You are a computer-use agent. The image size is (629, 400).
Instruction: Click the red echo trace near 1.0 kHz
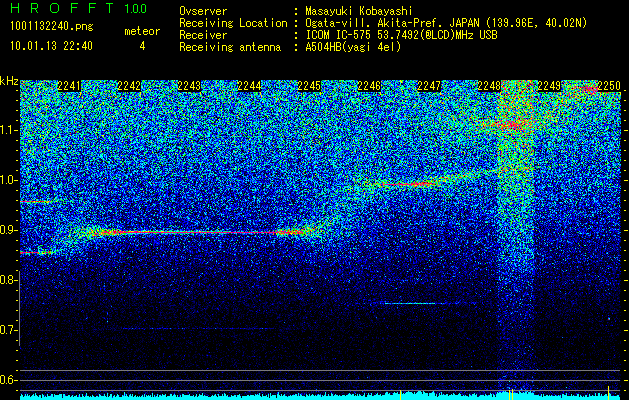(407, 184)
